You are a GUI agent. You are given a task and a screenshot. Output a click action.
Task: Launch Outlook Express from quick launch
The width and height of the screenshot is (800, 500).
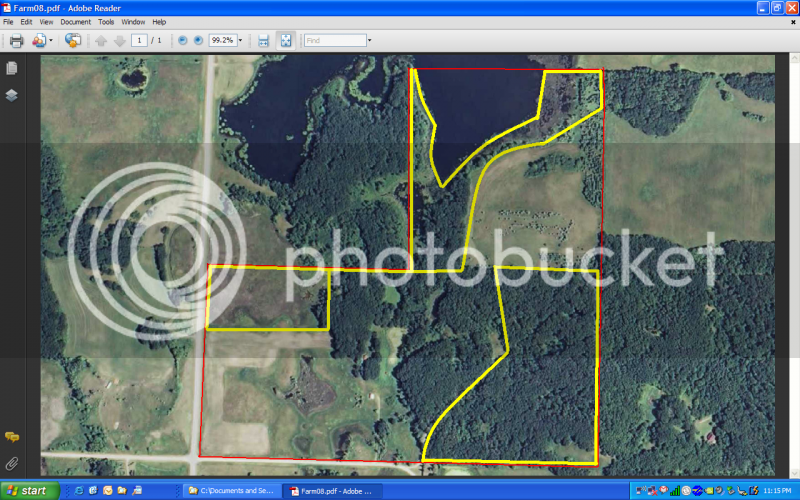(93, 491)
